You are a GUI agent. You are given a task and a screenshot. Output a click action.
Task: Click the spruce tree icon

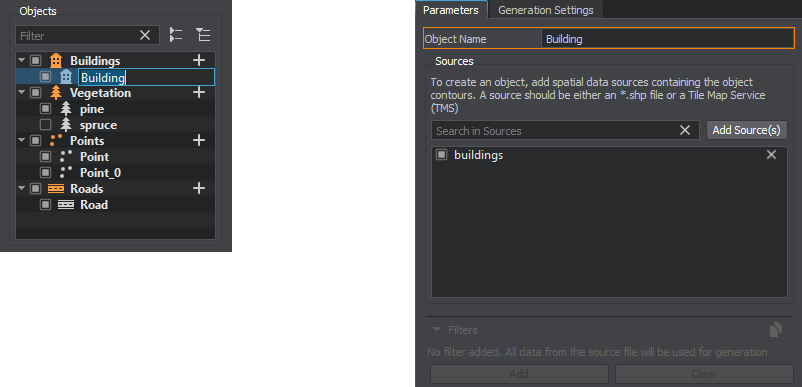pos(66,125)
